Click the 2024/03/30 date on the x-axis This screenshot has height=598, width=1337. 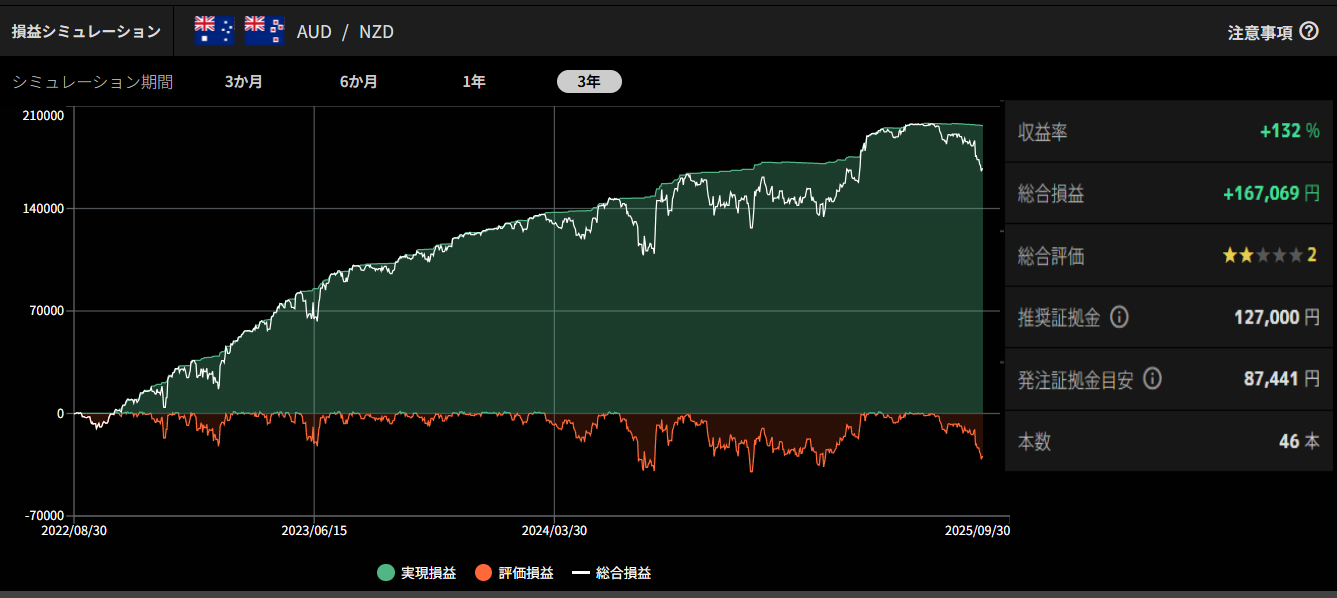click(x=554, y=531)
